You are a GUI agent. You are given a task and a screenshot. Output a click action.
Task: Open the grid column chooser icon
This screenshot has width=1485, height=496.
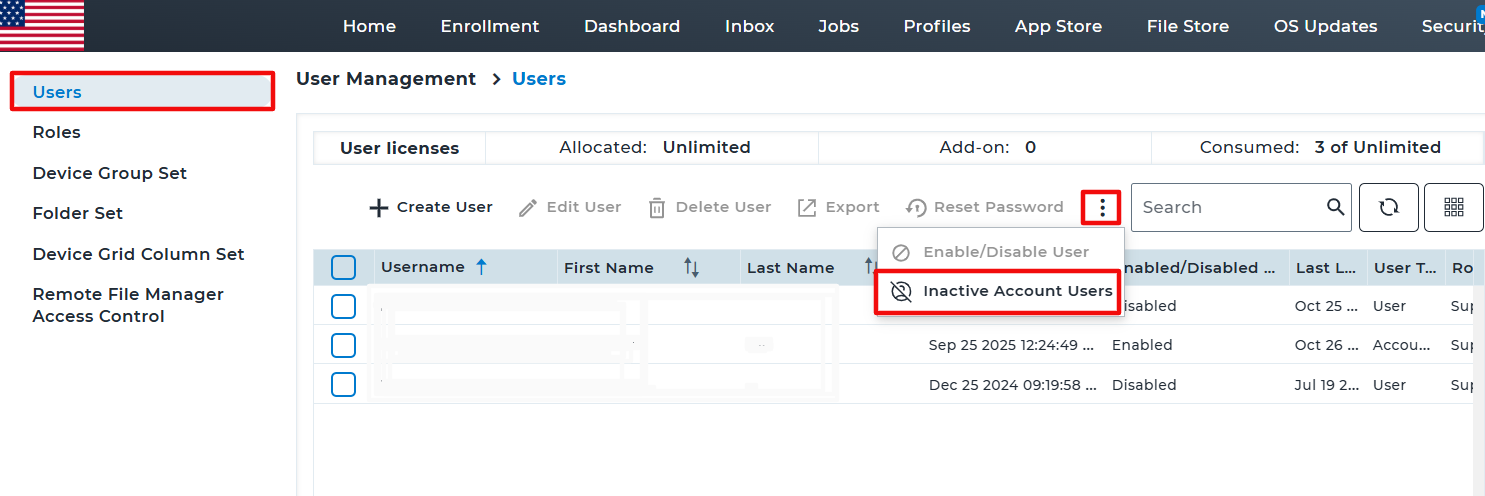1453,207
